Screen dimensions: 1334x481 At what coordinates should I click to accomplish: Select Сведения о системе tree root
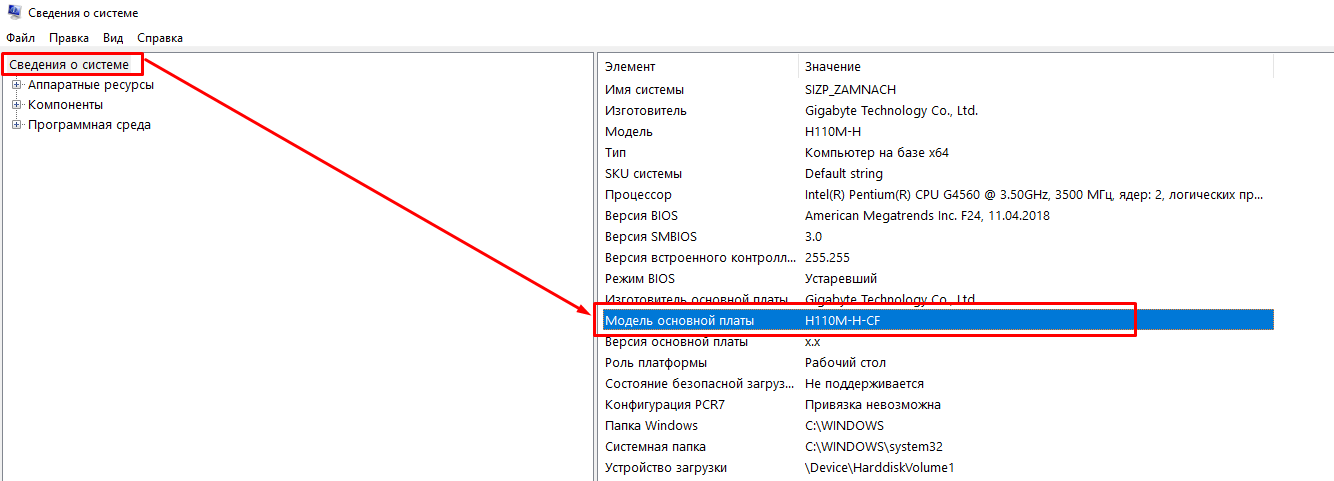[x=69, y=65]
